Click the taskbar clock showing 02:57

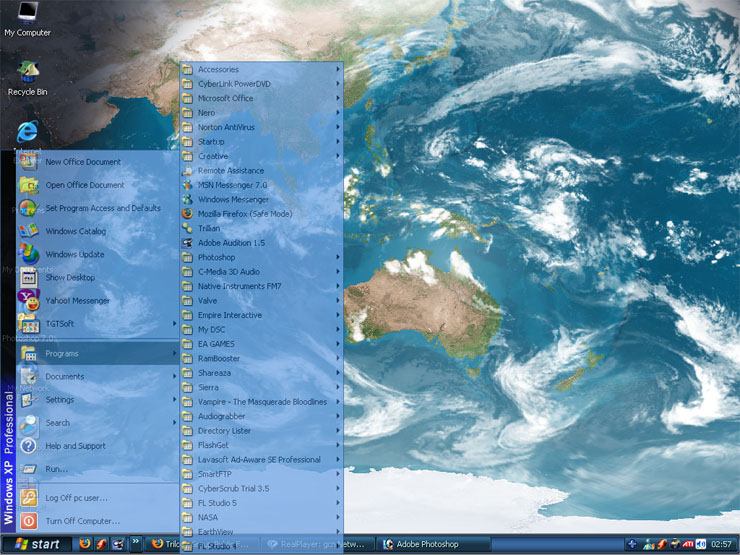(721, 544)
